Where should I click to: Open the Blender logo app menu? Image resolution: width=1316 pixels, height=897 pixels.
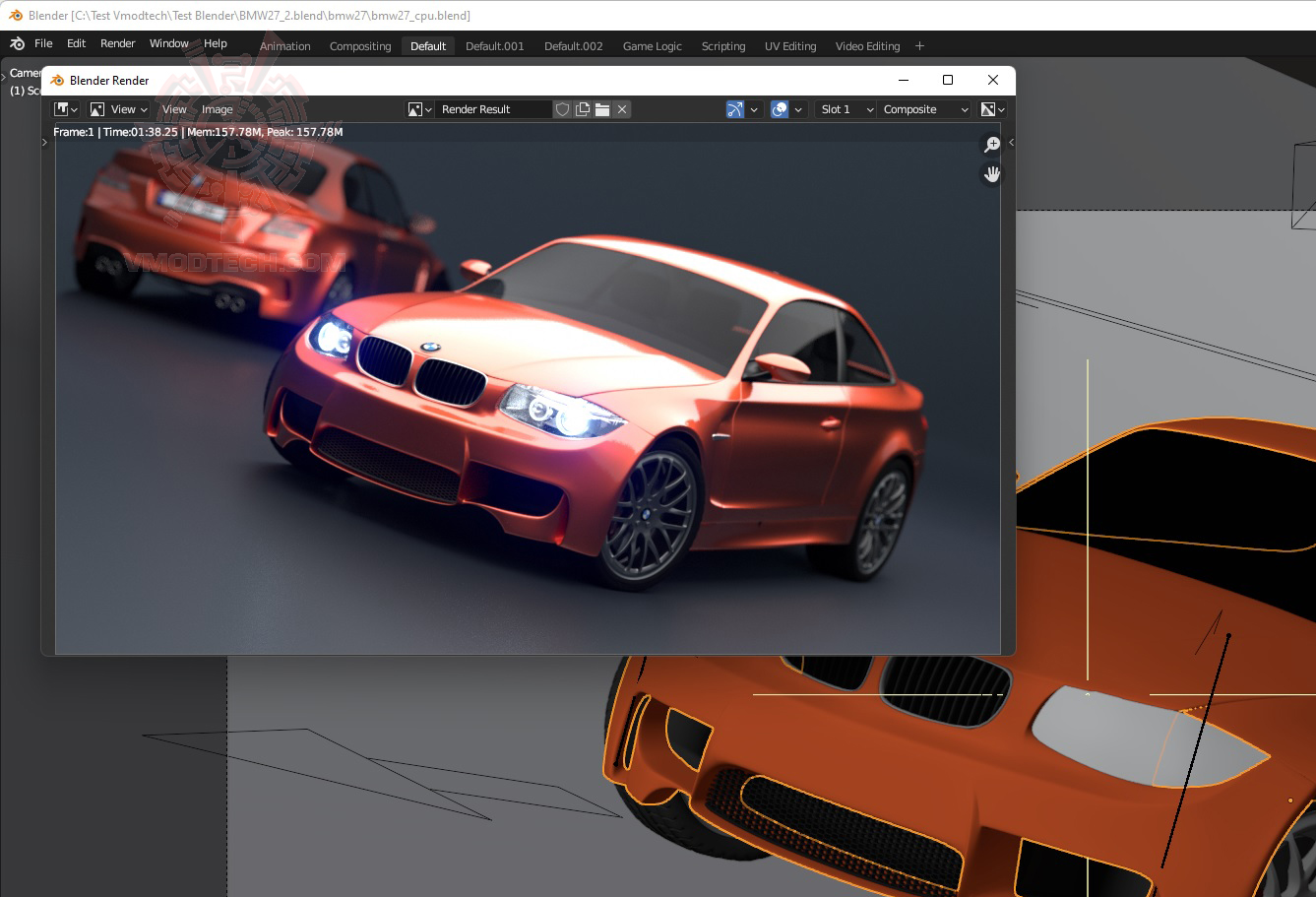pos(18,44)
